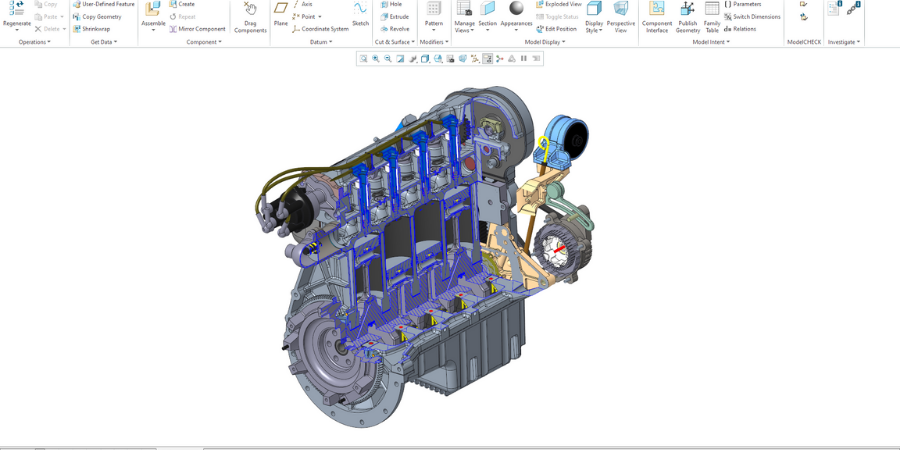Click the Regenerate model icon
900x450 pixels.
coord(16,9)
